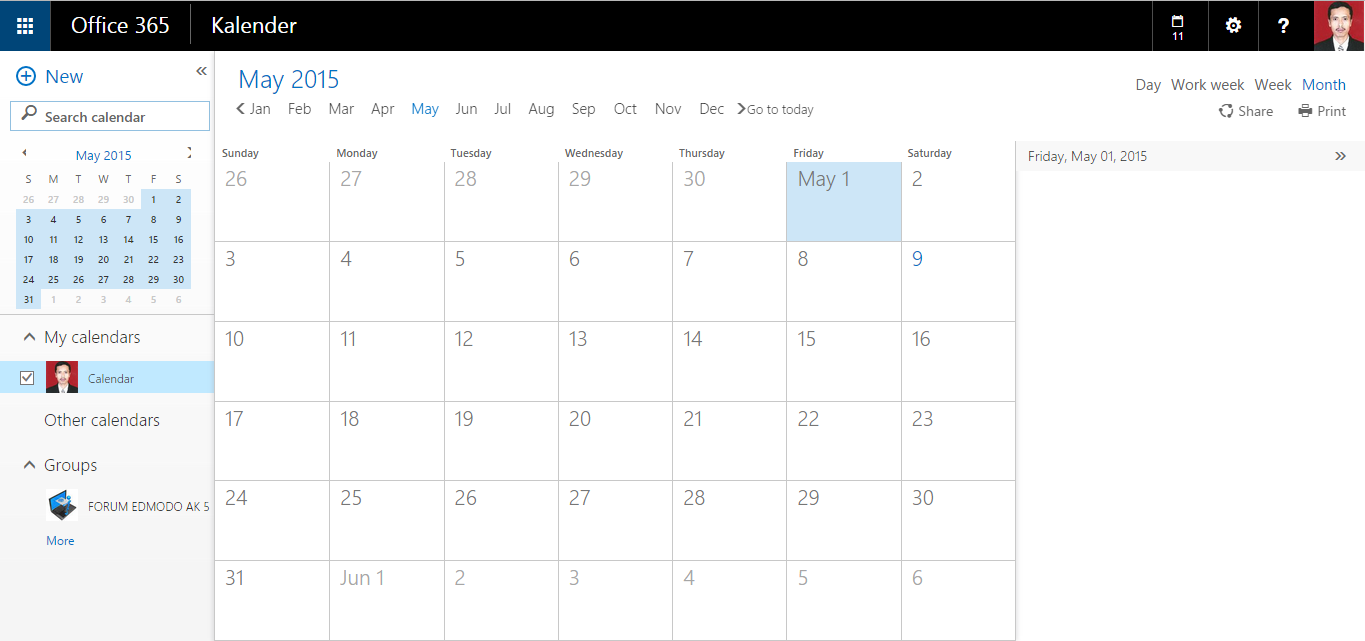The height and width of the screenshot is (641, 1365).
Task: Open Settings via the gear icon
Action: click(1232, 25)
